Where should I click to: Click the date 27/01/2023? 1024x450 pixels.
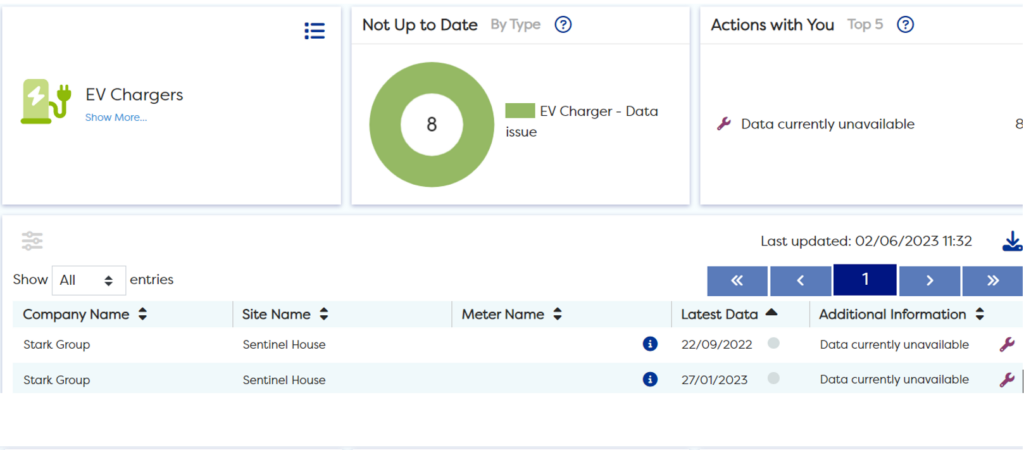[x=715, y=379]
